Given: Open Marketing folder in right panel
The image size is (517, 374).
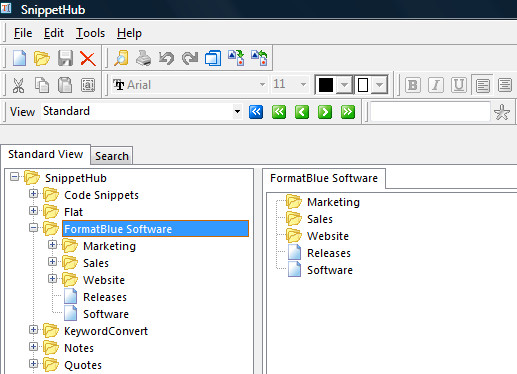Looking at the screenshot, I should coord(333,202).
